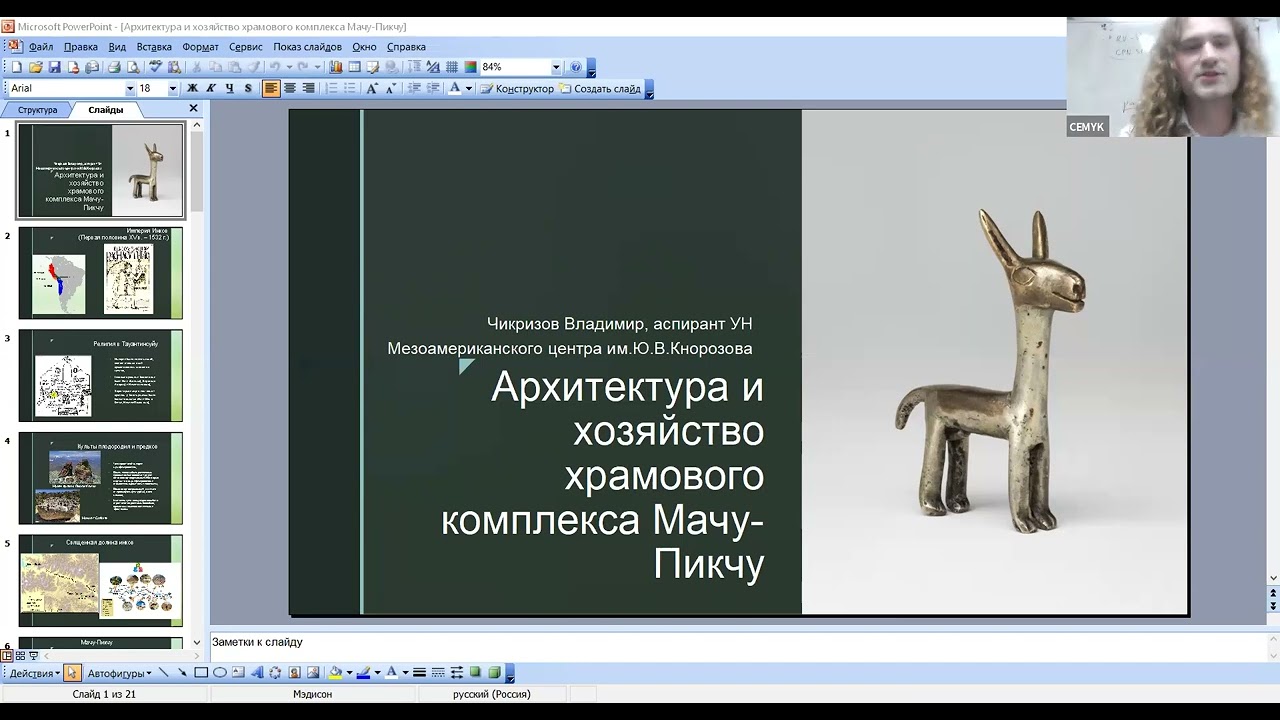Apply numbered list formatting
This screenshot has width=1280, height=720.
[332, 88]
